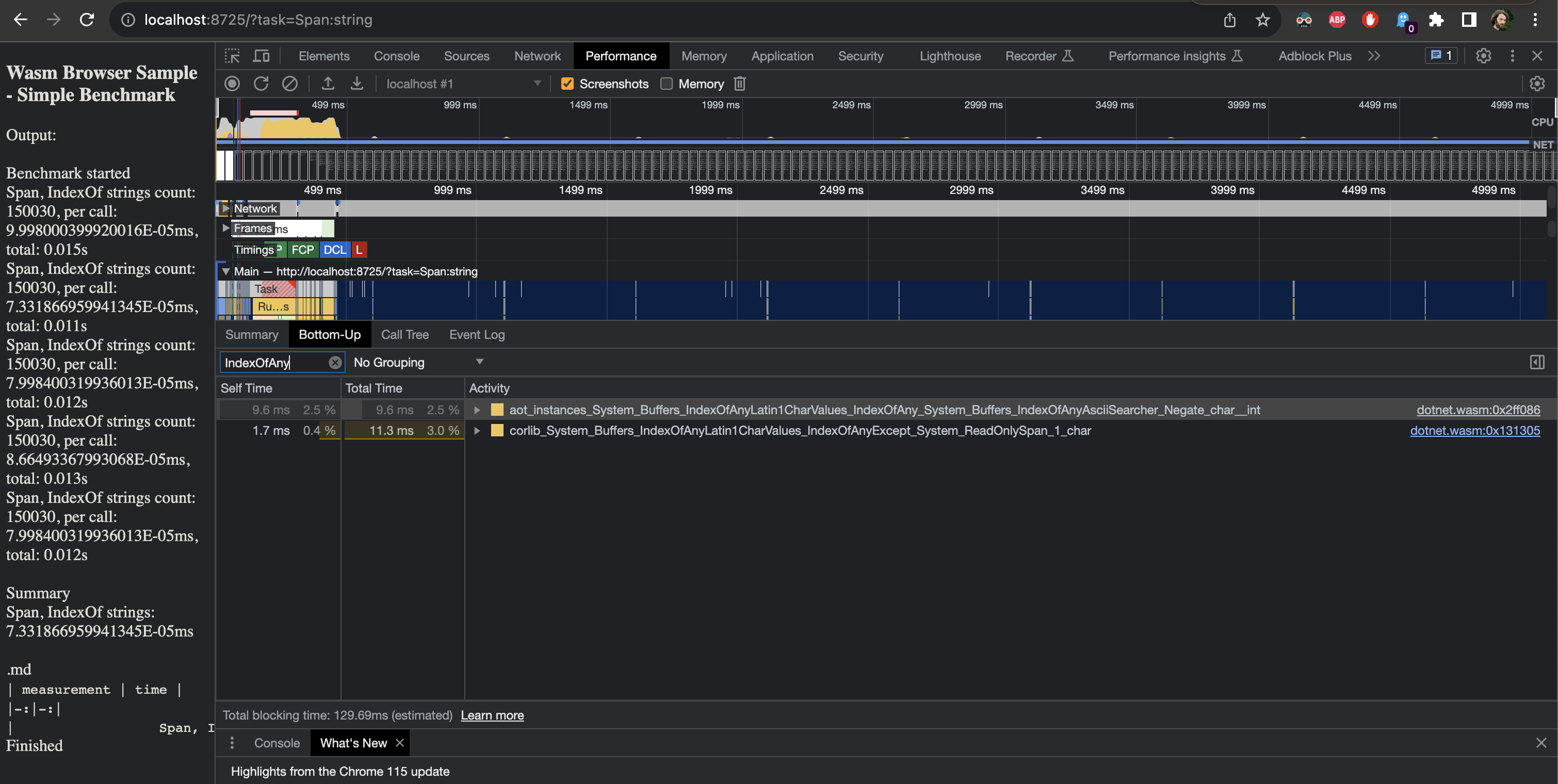Load a profile with the upload icon
The width and height of the screenshot is (1558, 784).
329,84
